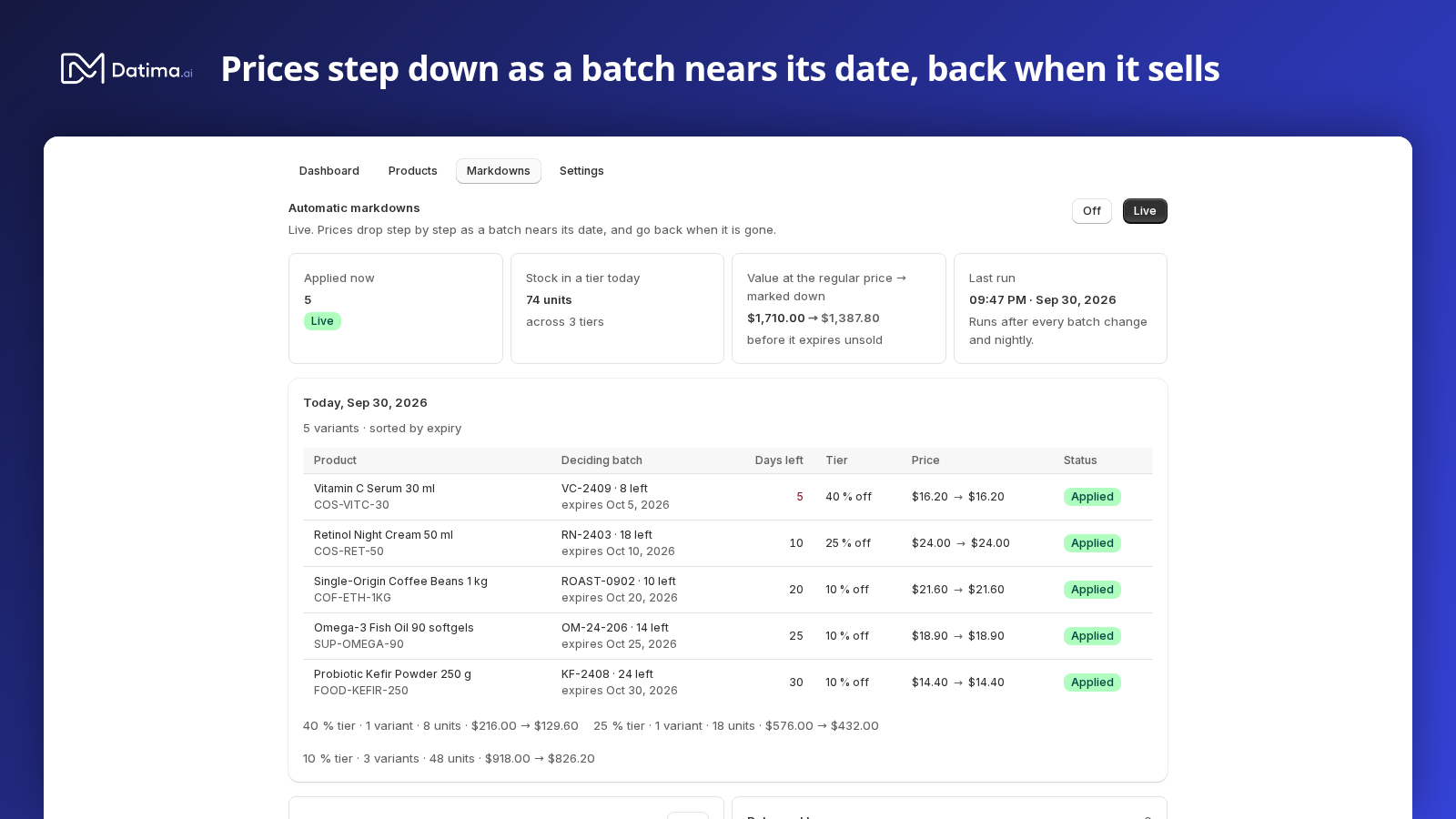Click the Last run 09:47 PM timestamp
Viewport: 1456px width, 819px height.
pos(1043,300)
